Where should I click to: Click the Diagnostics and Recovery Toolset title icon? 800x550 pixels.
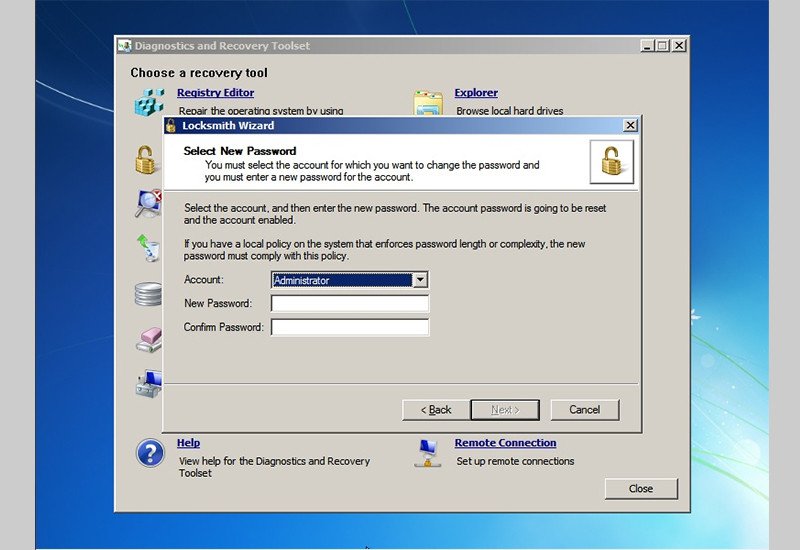point(124,46)
